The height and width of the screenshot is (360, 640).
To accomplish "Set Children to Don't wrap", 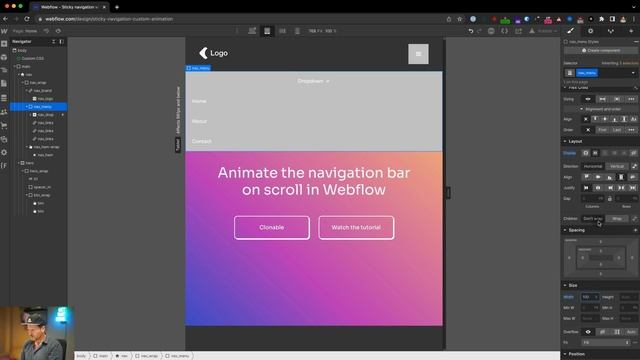I will (593, 219).
